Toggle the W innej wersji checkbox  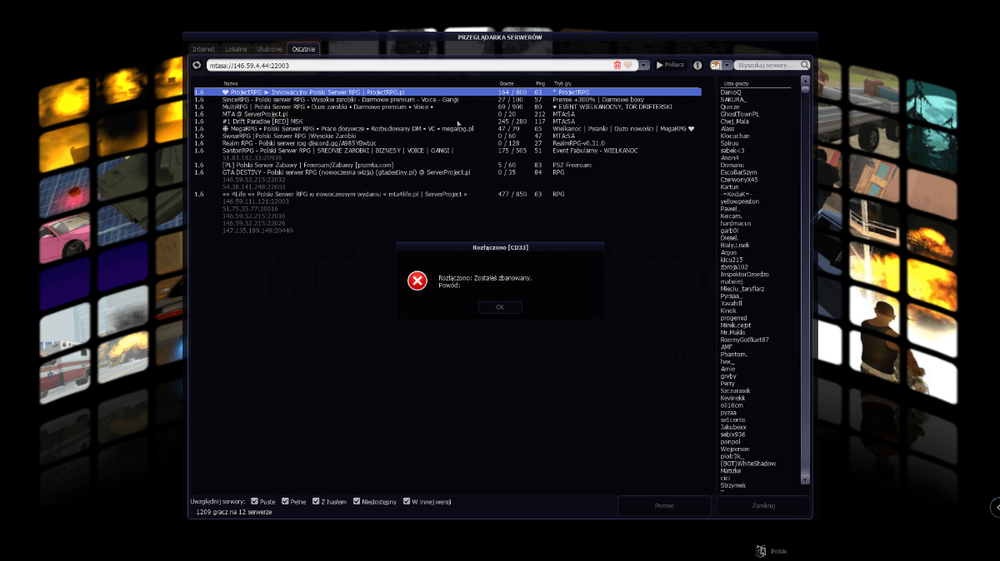(x=406, y=501)
